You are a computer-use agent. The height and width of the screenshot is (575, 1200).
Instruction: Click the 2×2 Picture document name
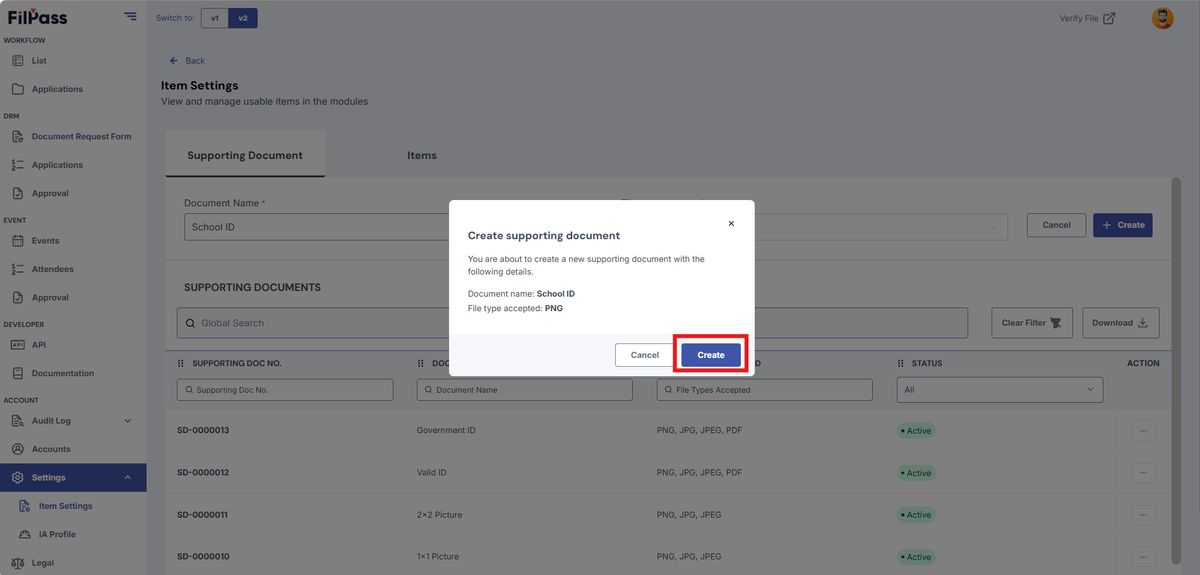tap(439, 515)
